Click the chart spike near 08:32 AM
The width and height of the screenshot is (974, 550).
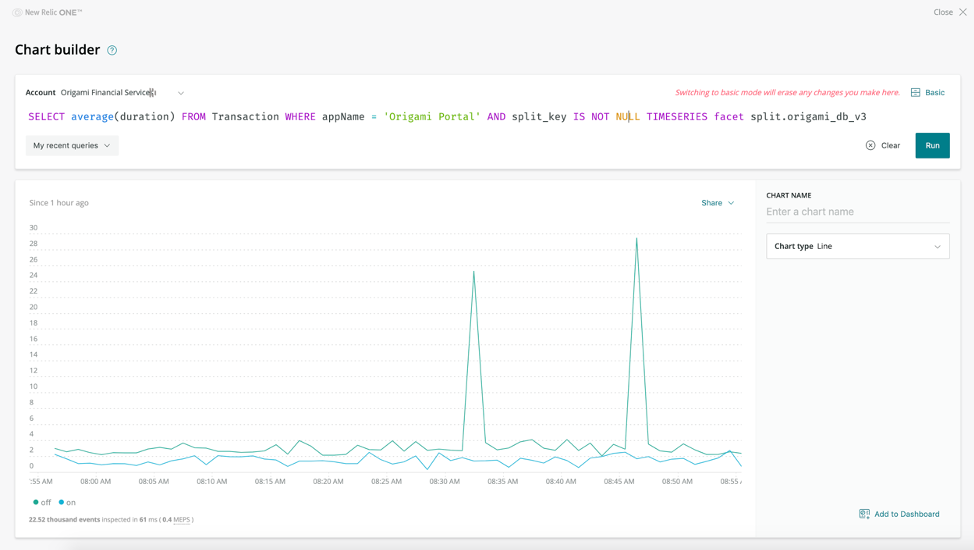click(x=474, y=272)
